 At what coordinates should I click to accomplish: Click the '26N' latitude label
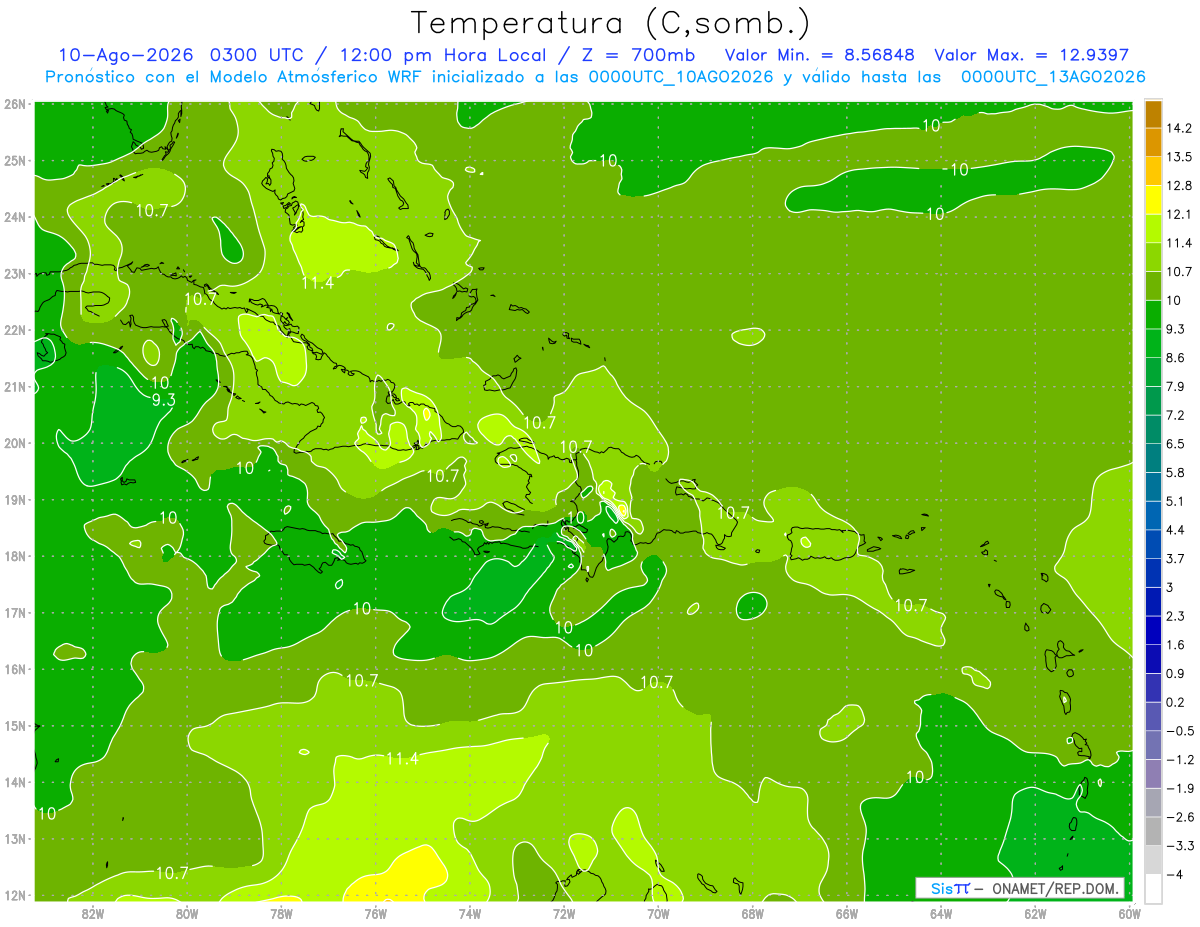click(x=14, y=104)
